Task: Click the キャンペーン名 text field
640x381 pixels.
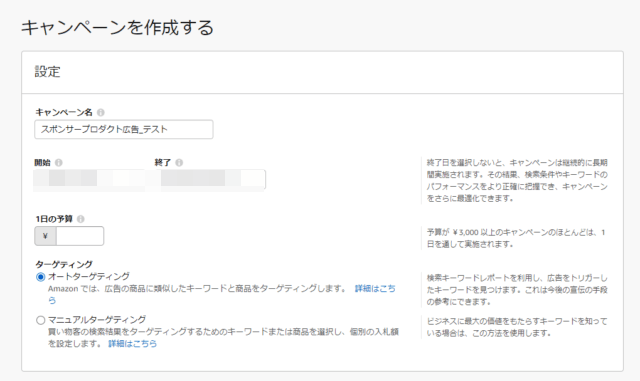Action: pyautogui.click(x=124, y=129)
